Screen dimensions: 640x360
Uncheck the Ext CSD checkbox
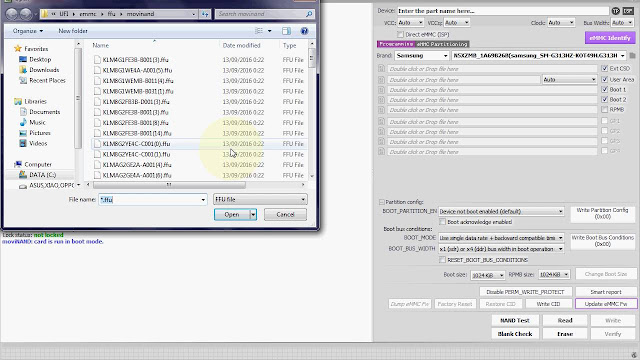pyautogui.click(x=604, y=69)
